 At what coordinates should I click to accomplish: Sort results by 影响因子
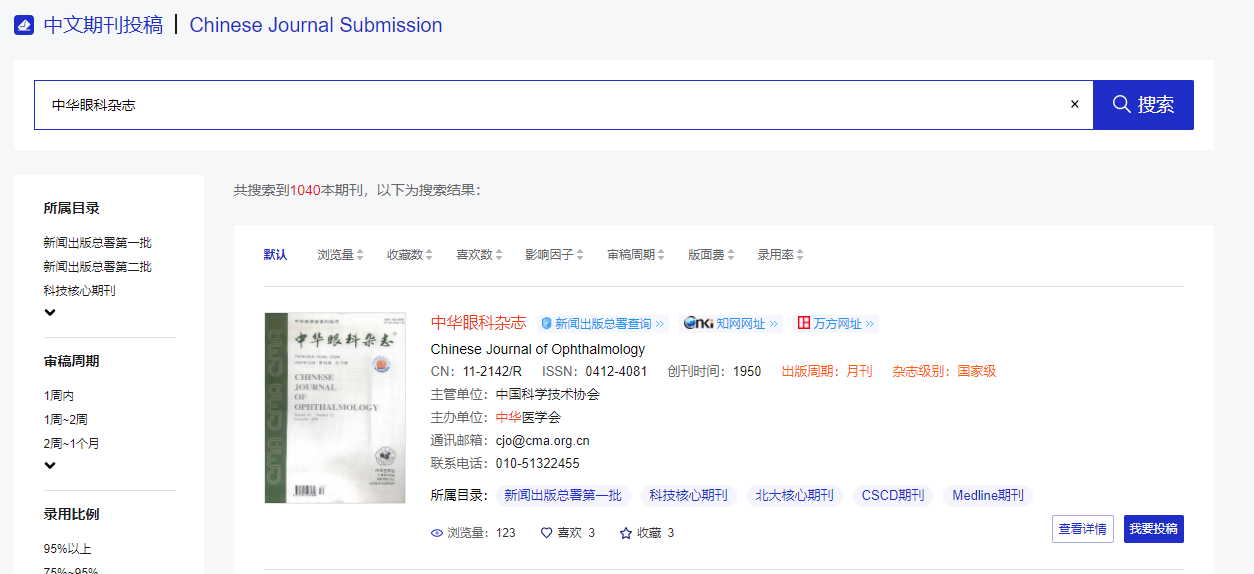[x=554, y=255]
